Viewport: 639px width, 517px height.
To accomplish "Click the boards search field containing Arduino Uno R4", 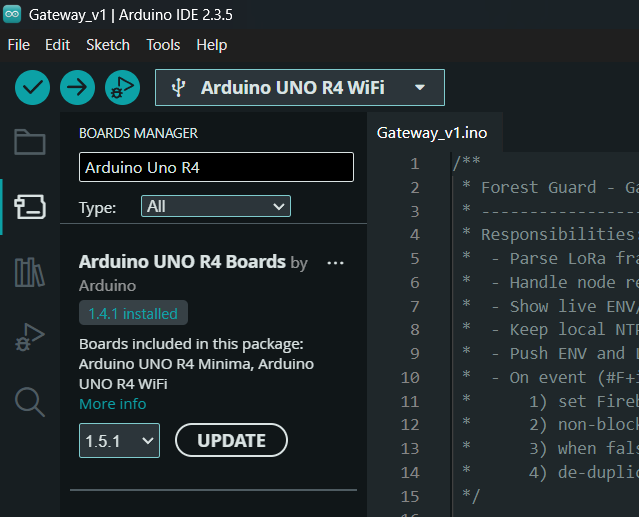I will (x=216, y=167).
